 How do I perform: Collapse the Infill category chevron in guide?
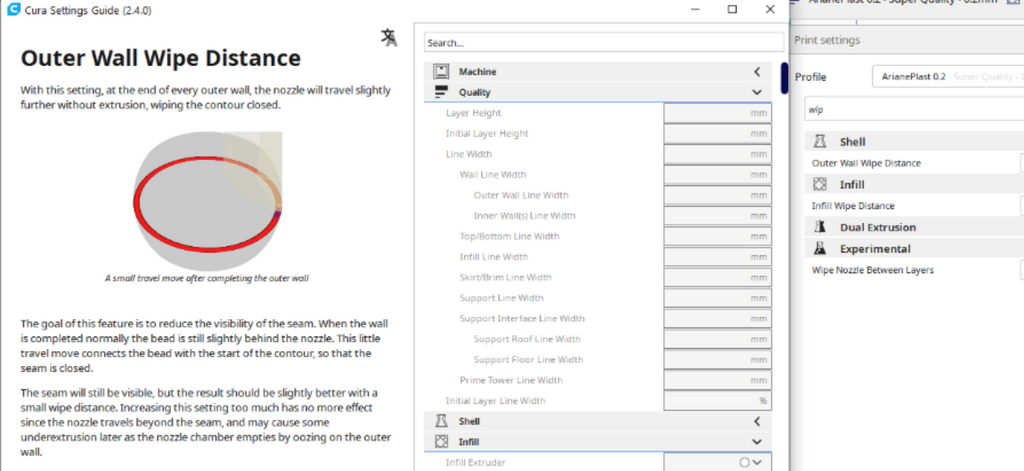pos(757,442)
